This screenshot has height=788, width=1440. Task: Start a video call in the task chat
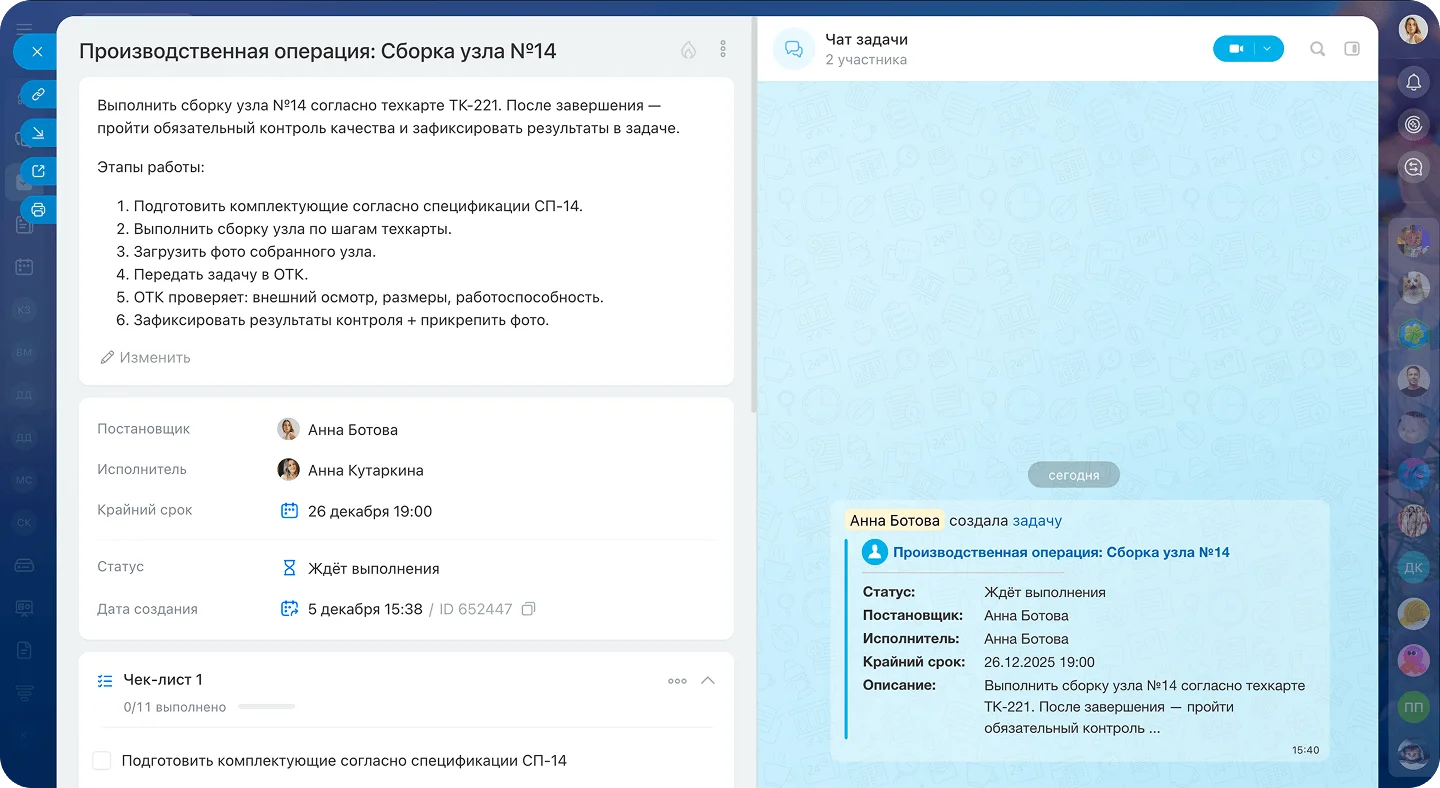click(1236, 49)
